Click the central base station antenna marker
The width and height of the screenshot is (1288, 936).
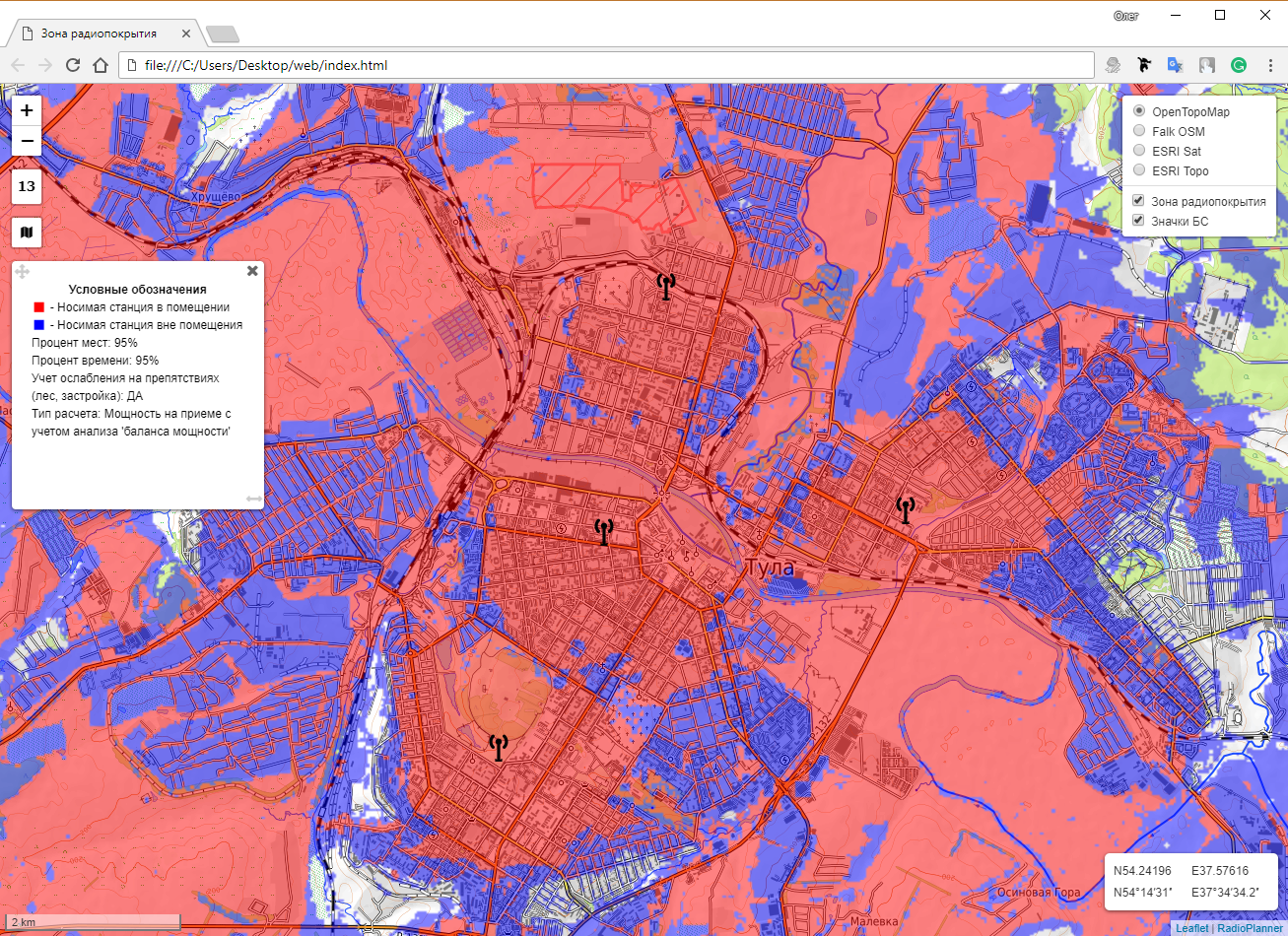pos(604,532)
